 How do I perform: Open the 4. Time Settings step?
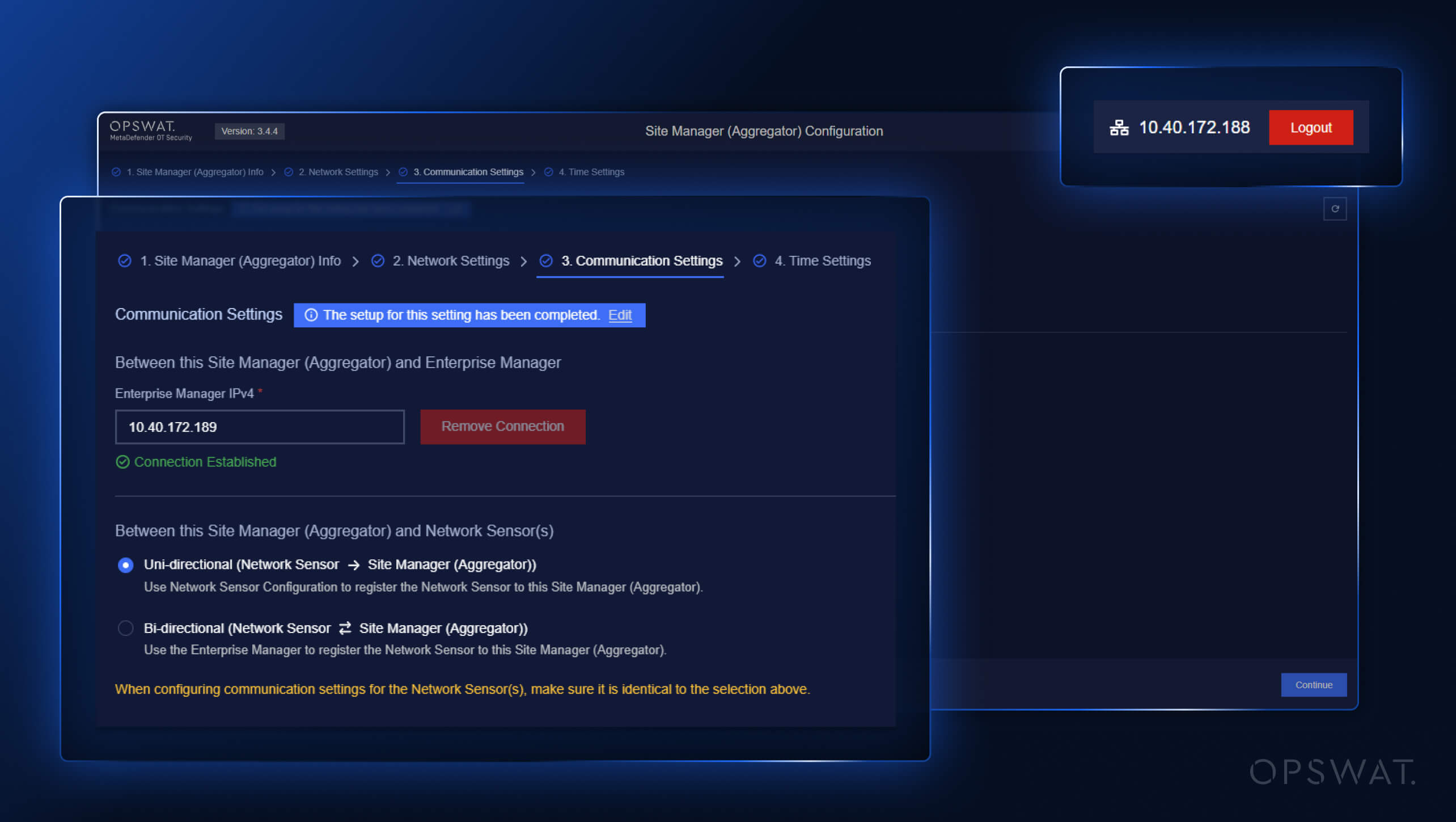point(823,261)
